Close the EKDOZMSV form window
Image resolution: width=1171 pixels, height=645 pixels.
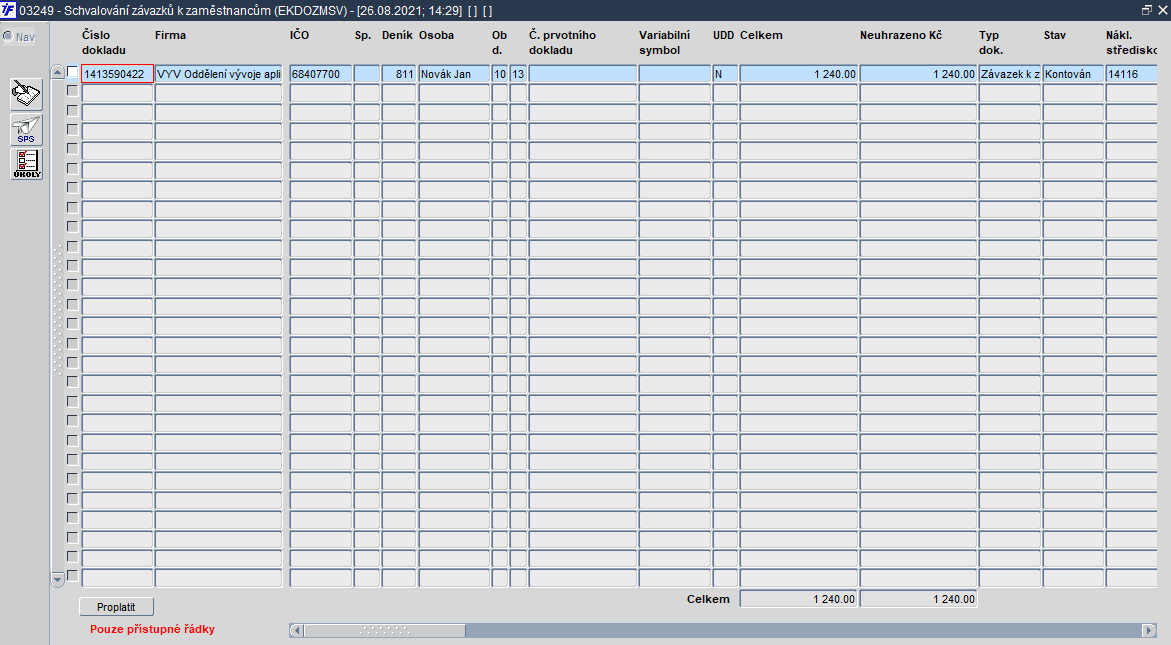coord(1163,10)
